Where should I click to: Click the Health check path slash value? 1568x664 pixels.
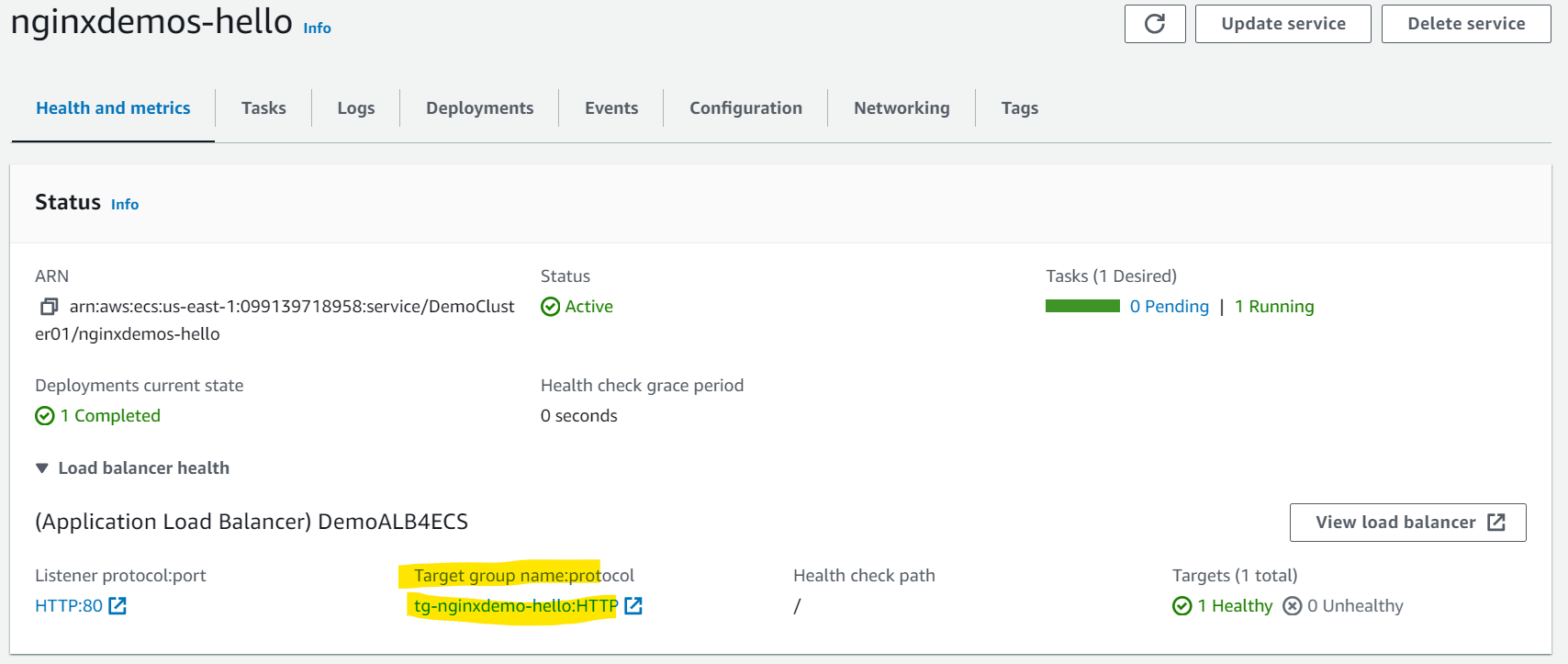(797, 606)
